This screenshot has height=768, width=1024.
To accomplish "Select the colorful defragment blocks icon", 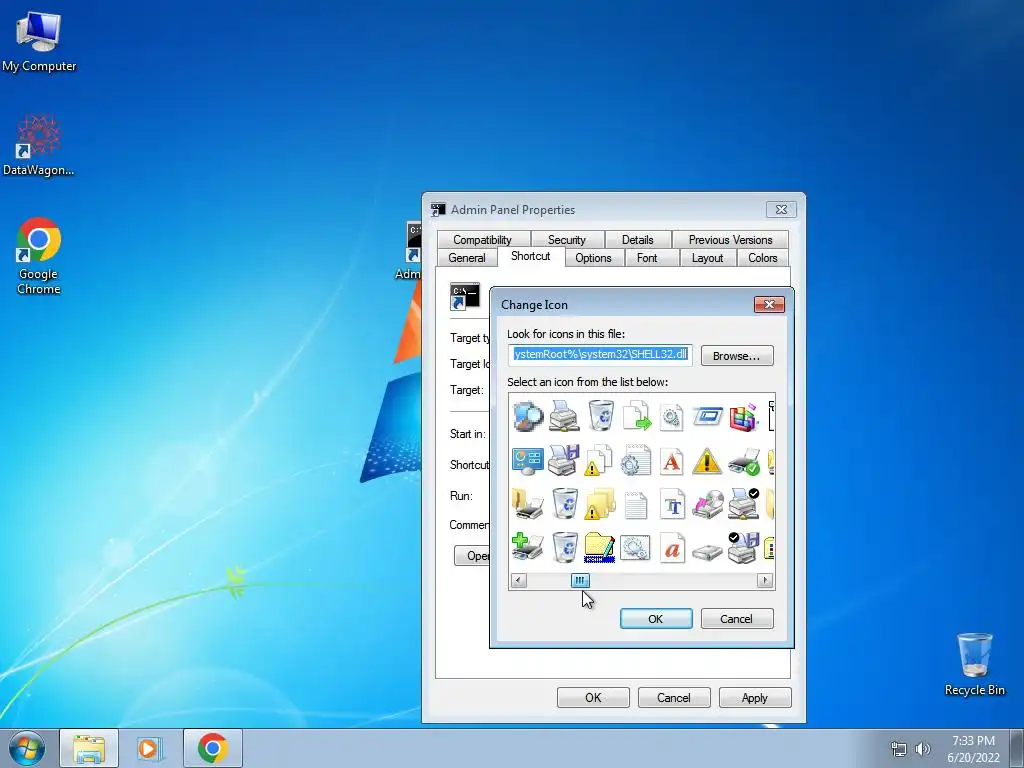I will pyautogui.click(x=743, y=416).
